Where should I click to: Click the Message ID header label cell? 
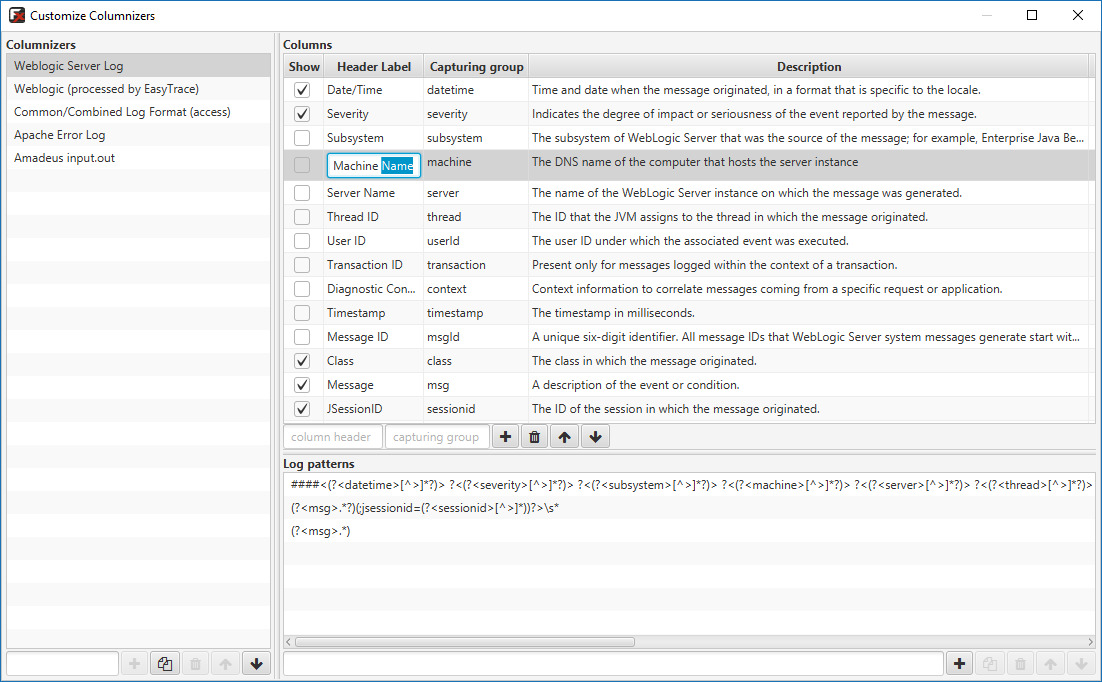pyautogui.click(x=374, y=337)
